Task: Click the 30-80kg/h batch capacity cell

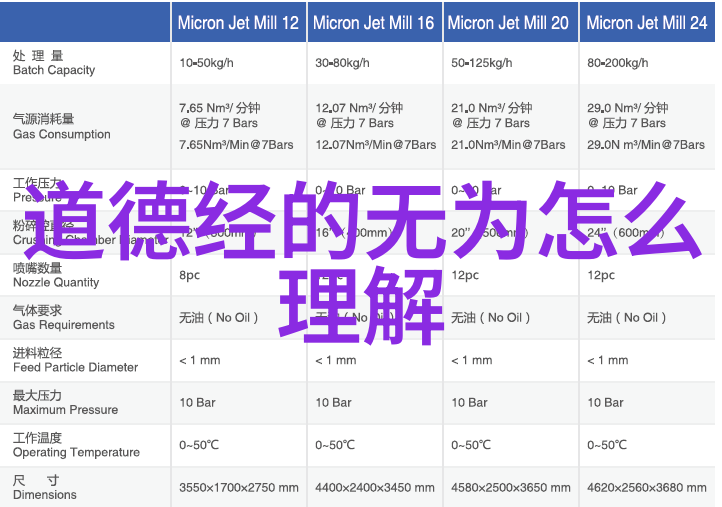Action: 342,63
